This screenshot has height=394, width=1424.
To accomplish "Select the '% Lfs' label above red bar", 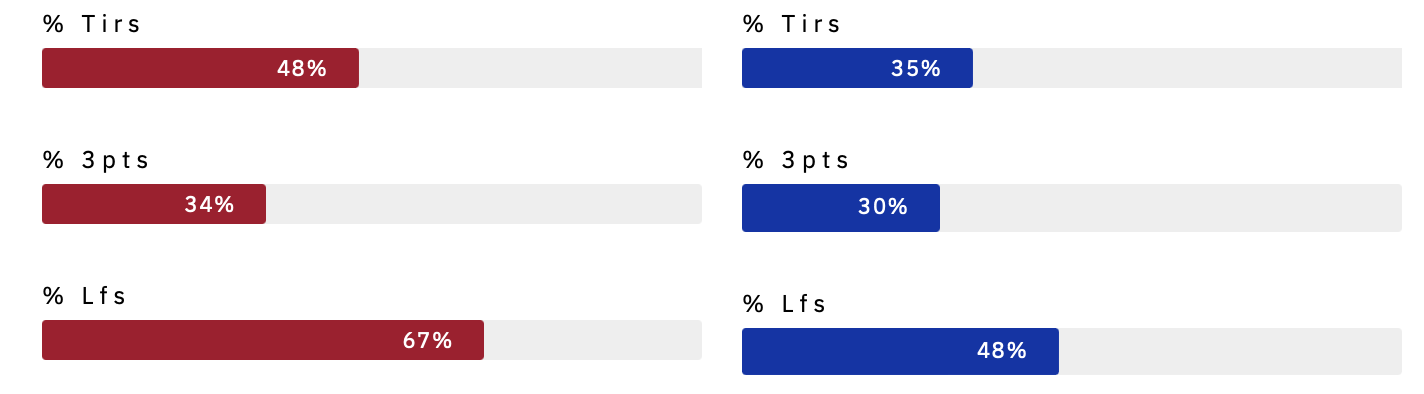I will click(85, 296).
